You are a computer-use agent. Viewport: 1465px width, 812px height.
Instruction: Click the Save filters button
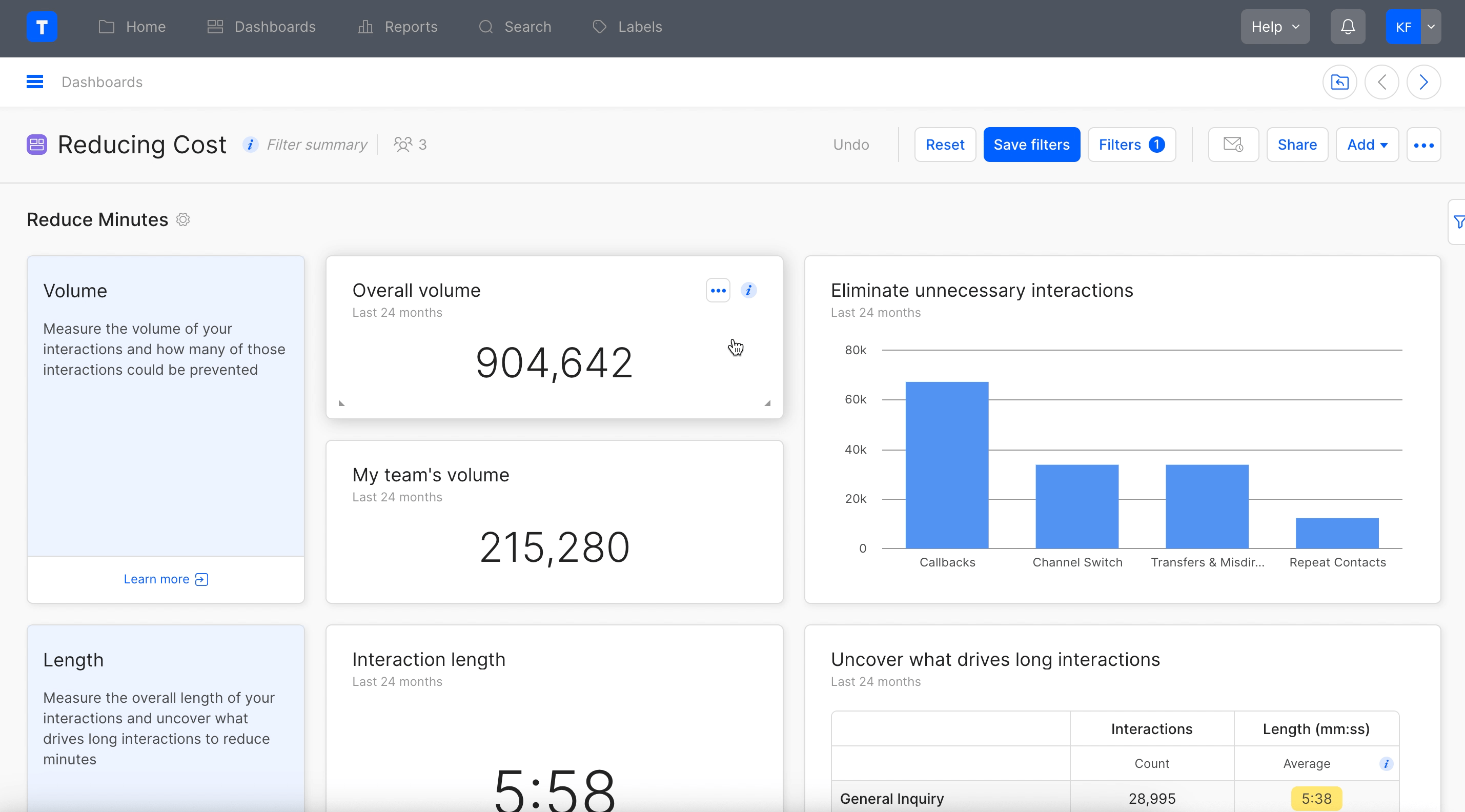coord(1031,145)
